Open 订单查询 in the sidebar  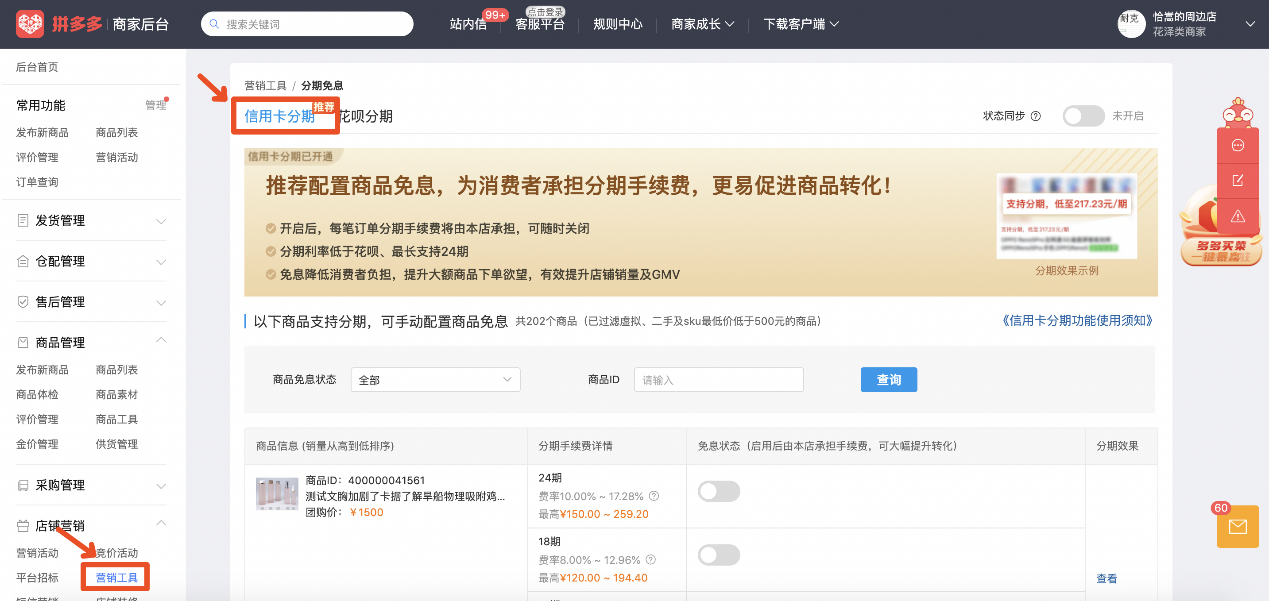pos(37,182)
